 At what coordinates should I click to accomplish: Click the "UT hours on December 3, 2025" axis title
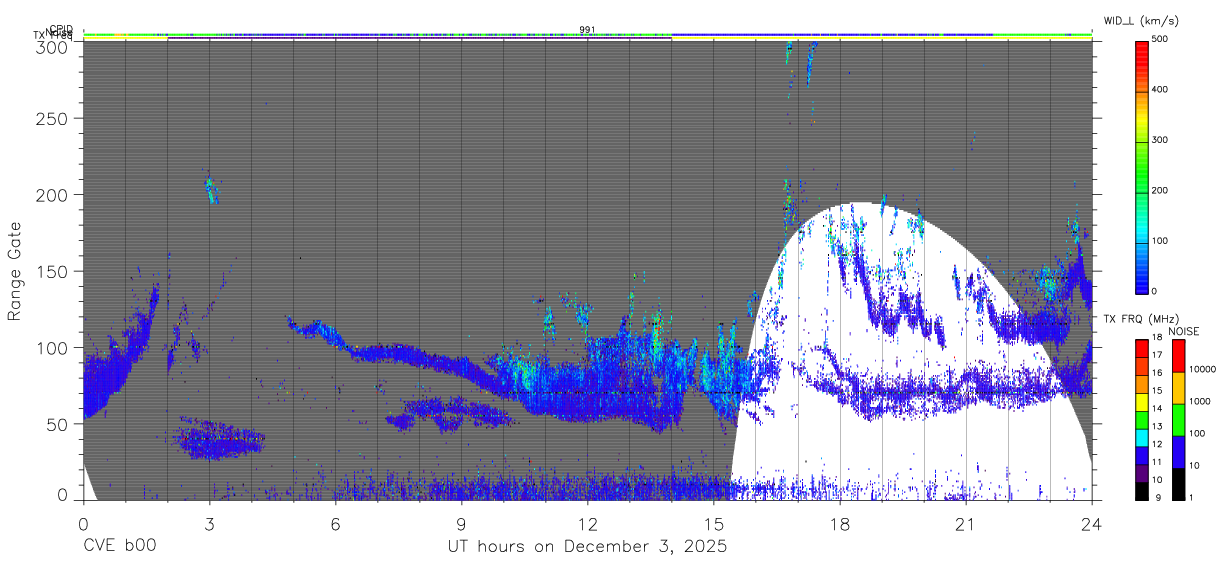(587, 547)
